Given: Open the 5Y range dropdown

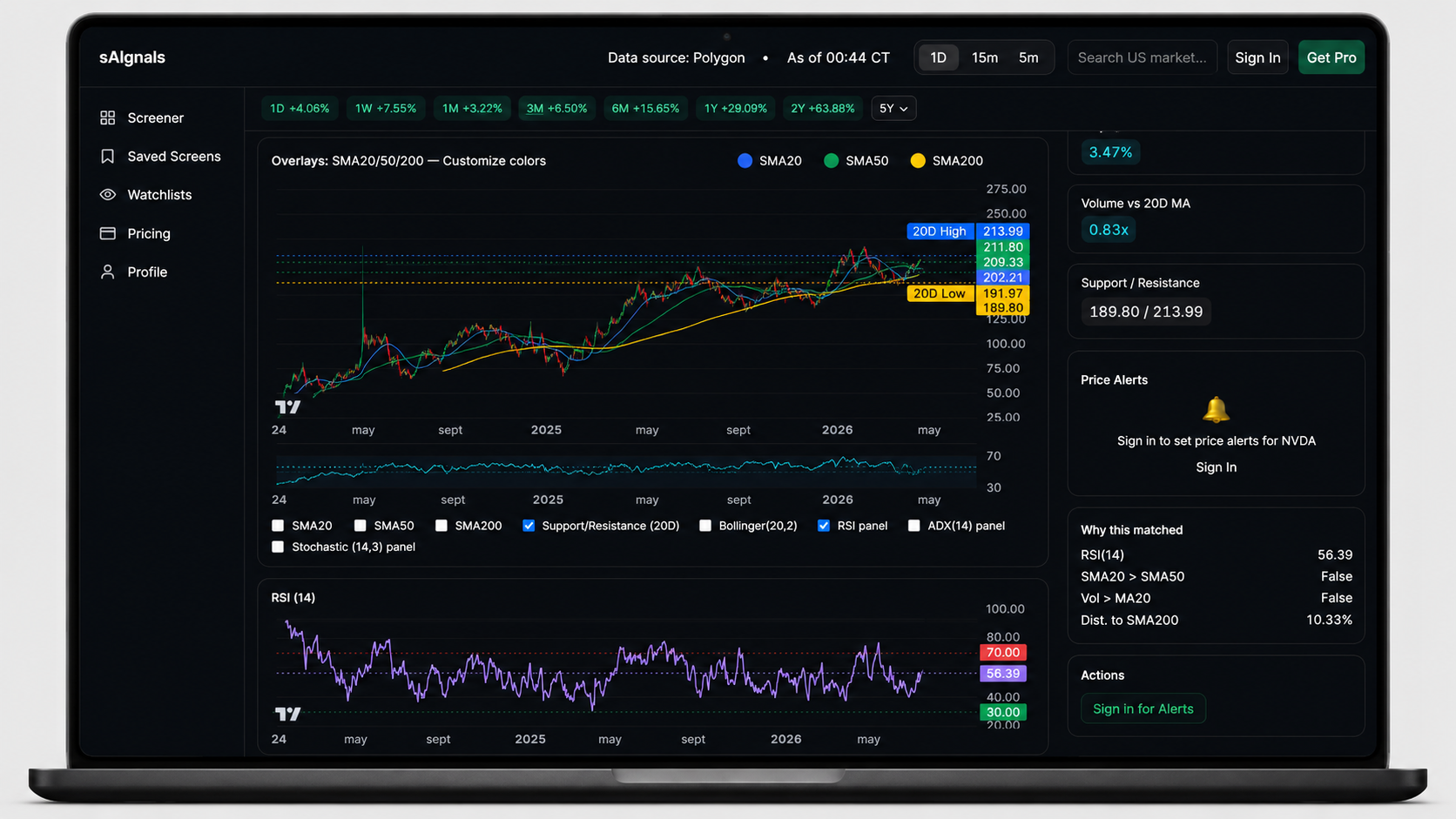Looking at the screenshot, I should click(893, 109).
